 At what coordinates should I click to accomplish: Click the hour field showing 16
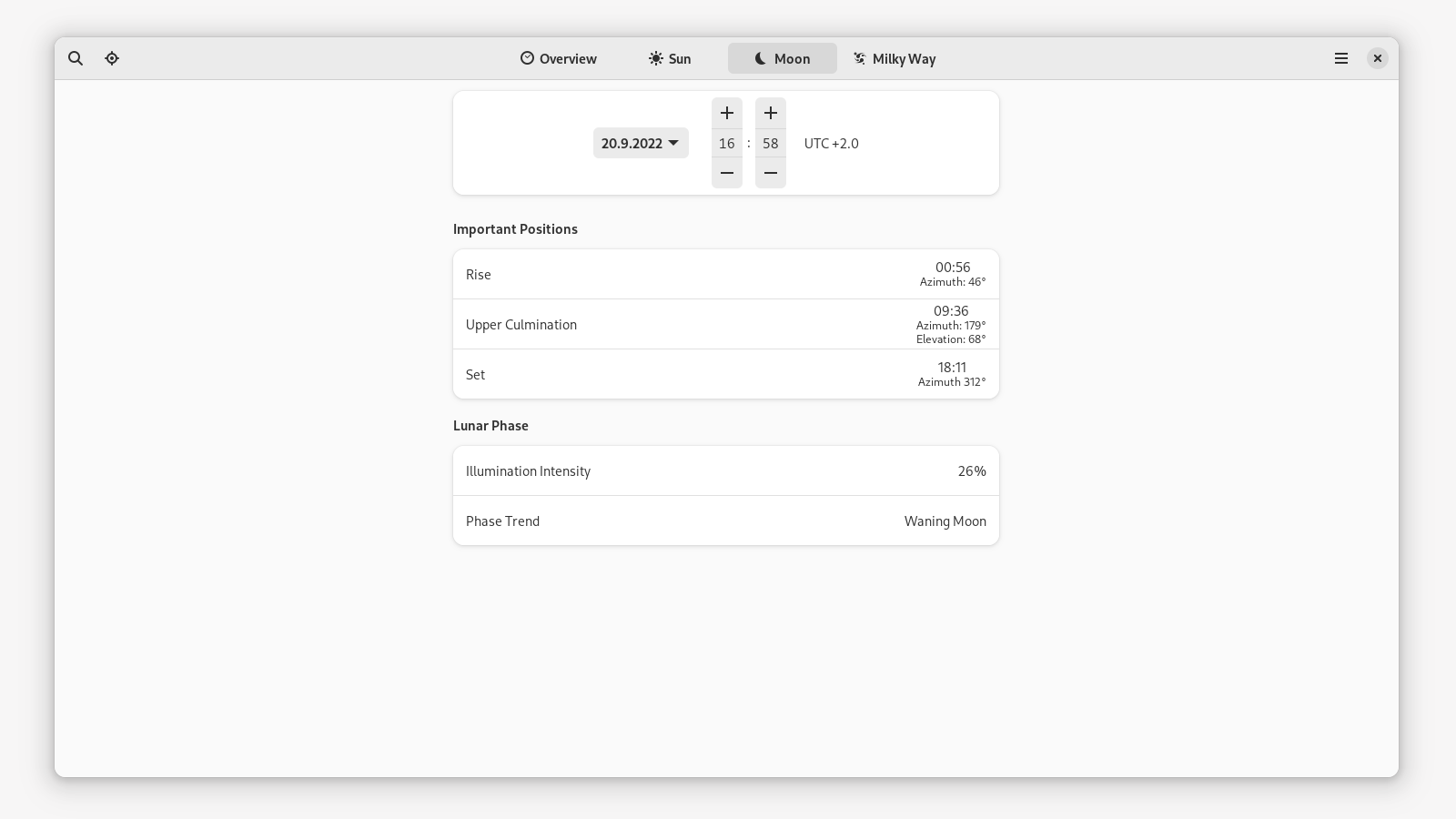pyautogui.click(x=726, y=143)
